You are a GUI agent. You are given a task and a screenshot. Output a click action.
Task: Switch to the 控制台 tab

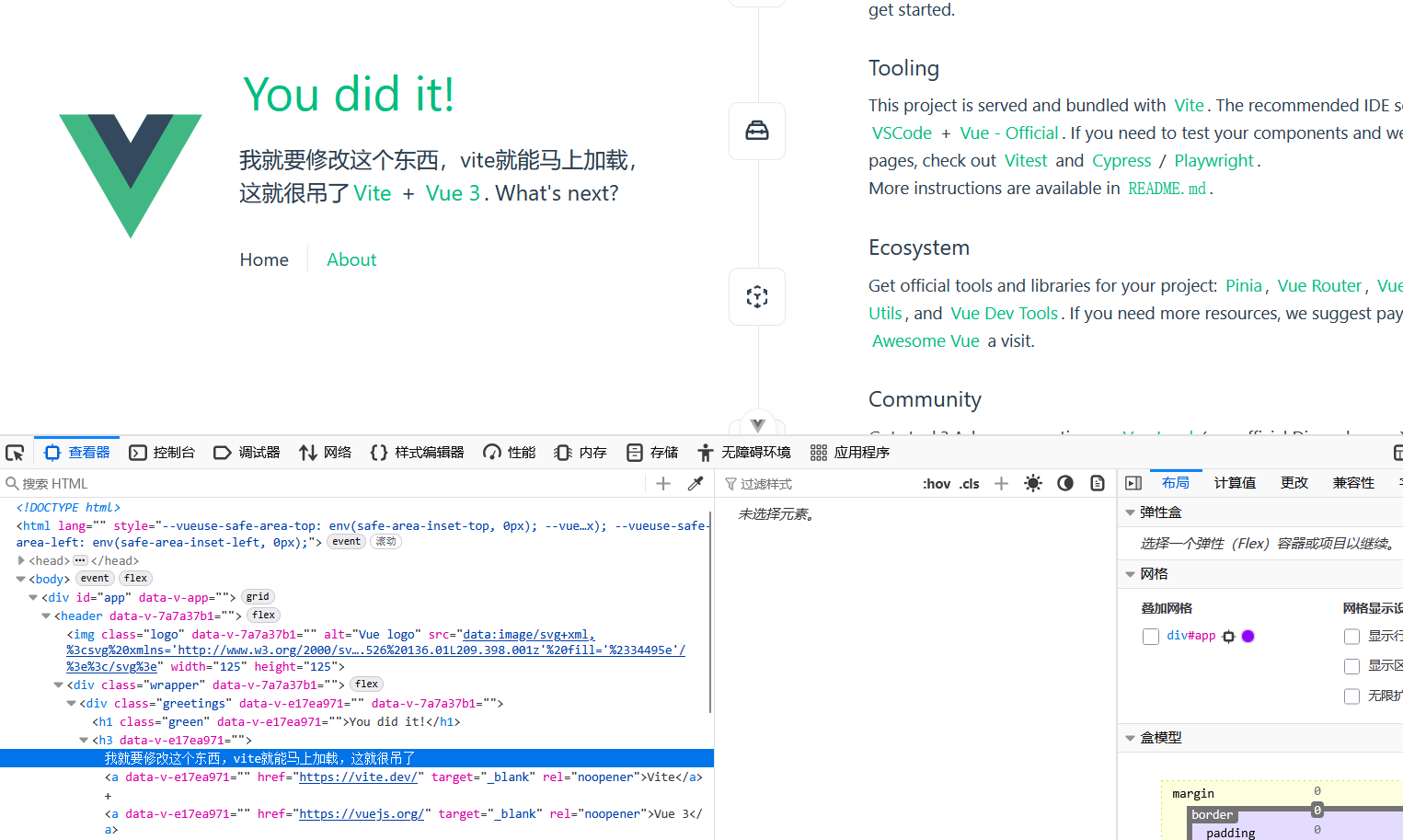click(163, 453)
